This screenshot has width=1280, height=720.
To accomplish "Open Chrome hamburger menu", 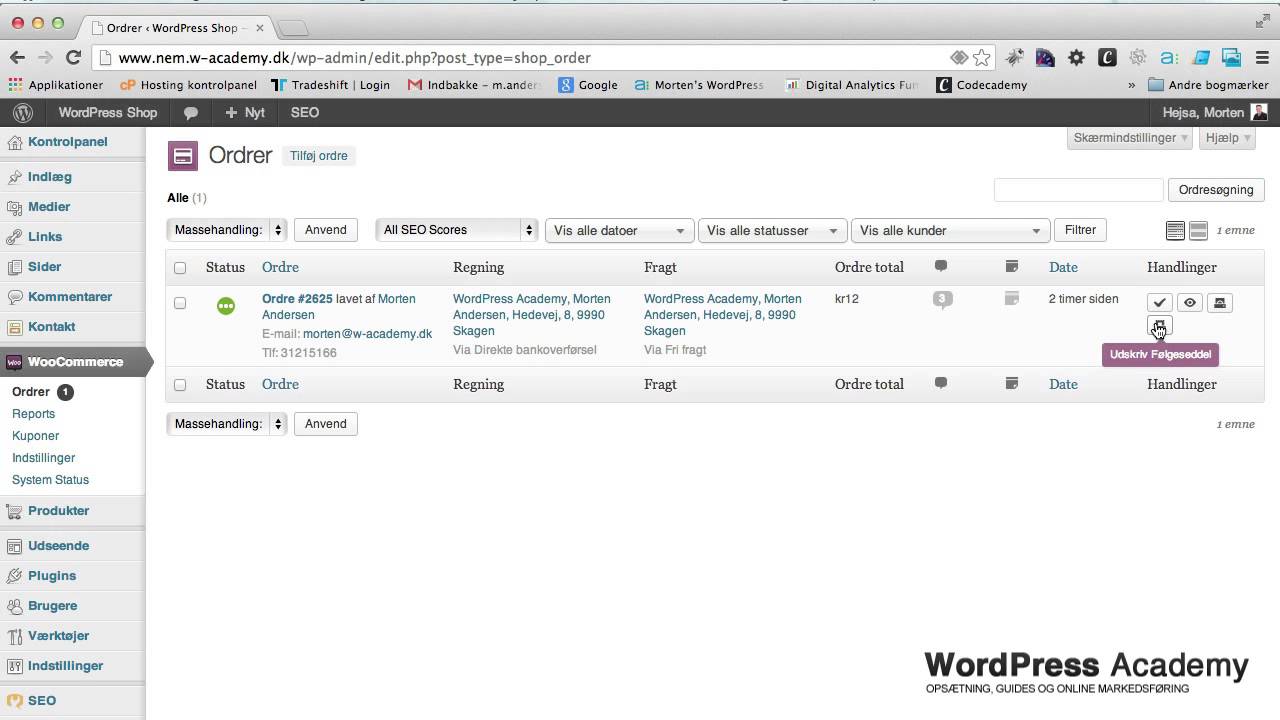I will point(1263,58).
